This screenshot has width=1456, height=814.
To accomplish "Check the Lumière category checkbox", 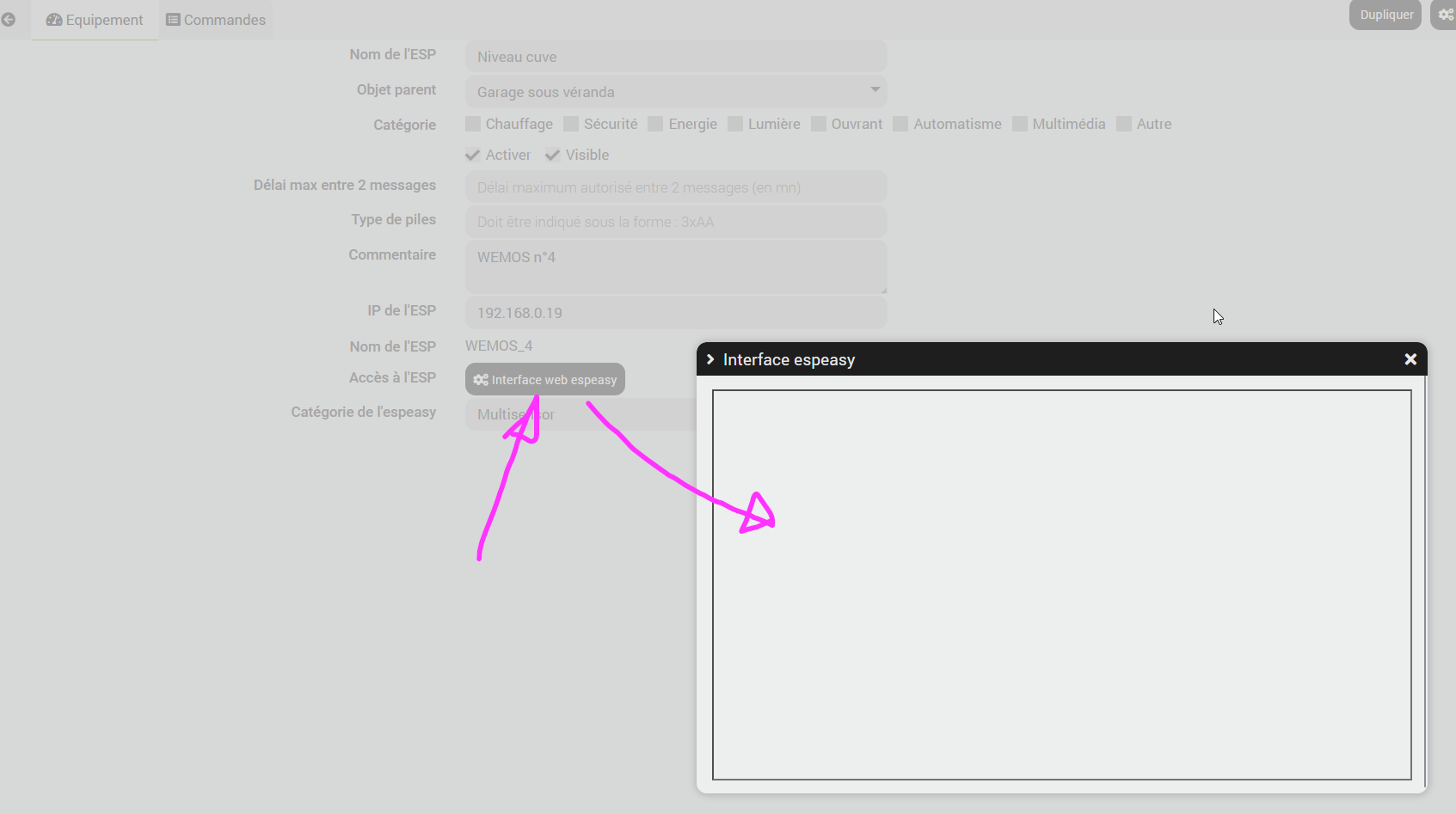I will [x=735, y=124].
